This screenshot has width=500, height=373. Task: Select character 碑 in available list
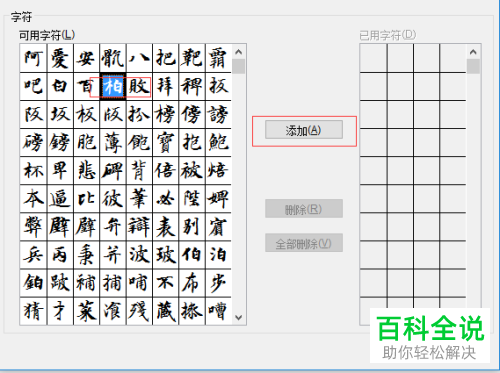point(113,171)
